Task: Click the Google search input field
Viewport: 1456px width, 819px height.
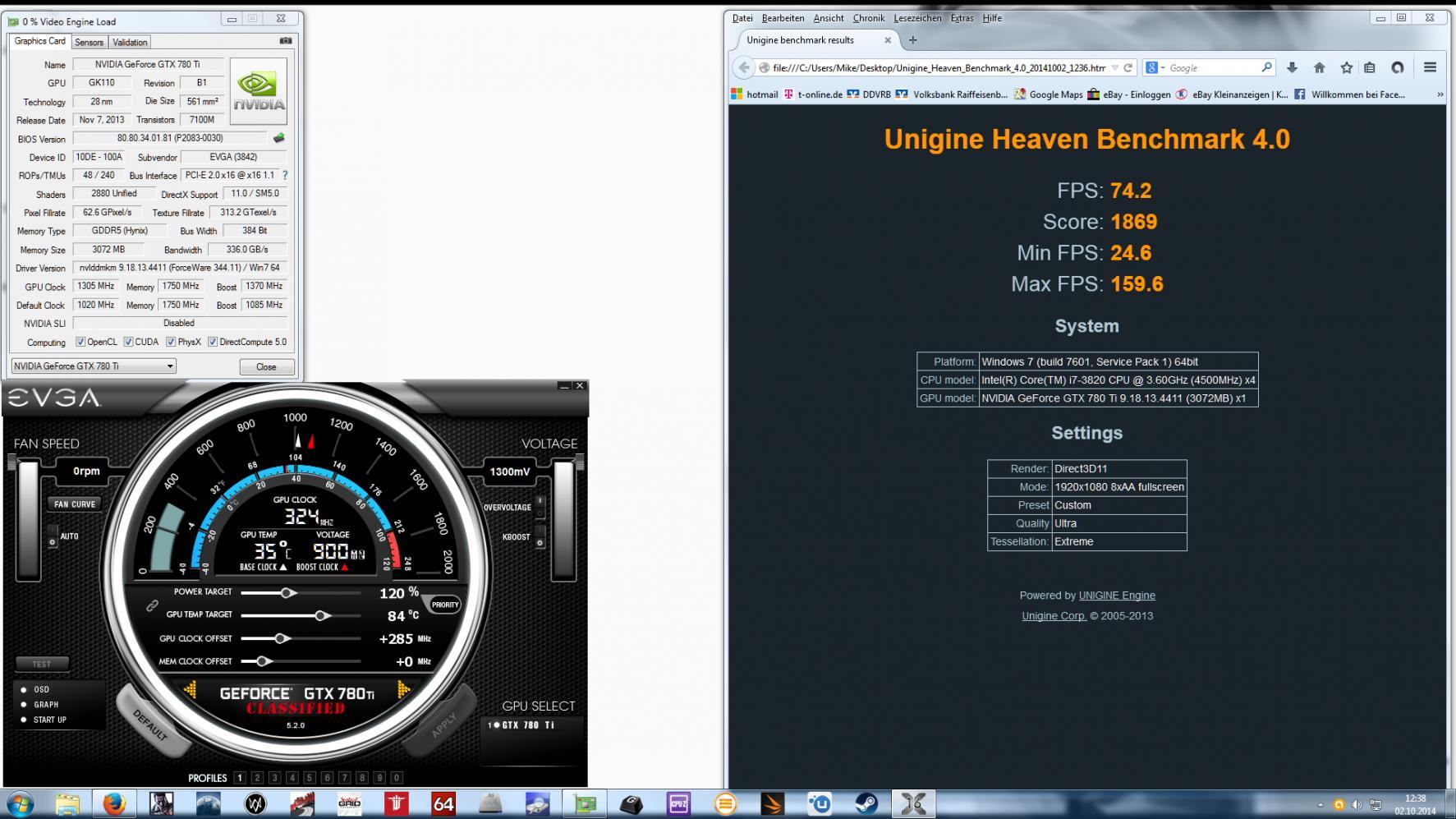Action: [x=1213, y=68]
